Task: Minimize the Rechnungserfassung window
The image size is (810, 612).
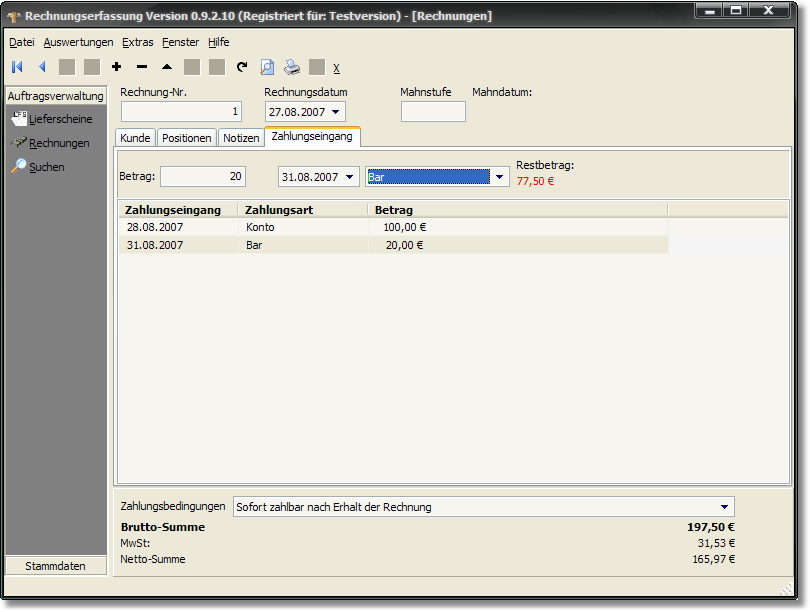Action: 710,10
